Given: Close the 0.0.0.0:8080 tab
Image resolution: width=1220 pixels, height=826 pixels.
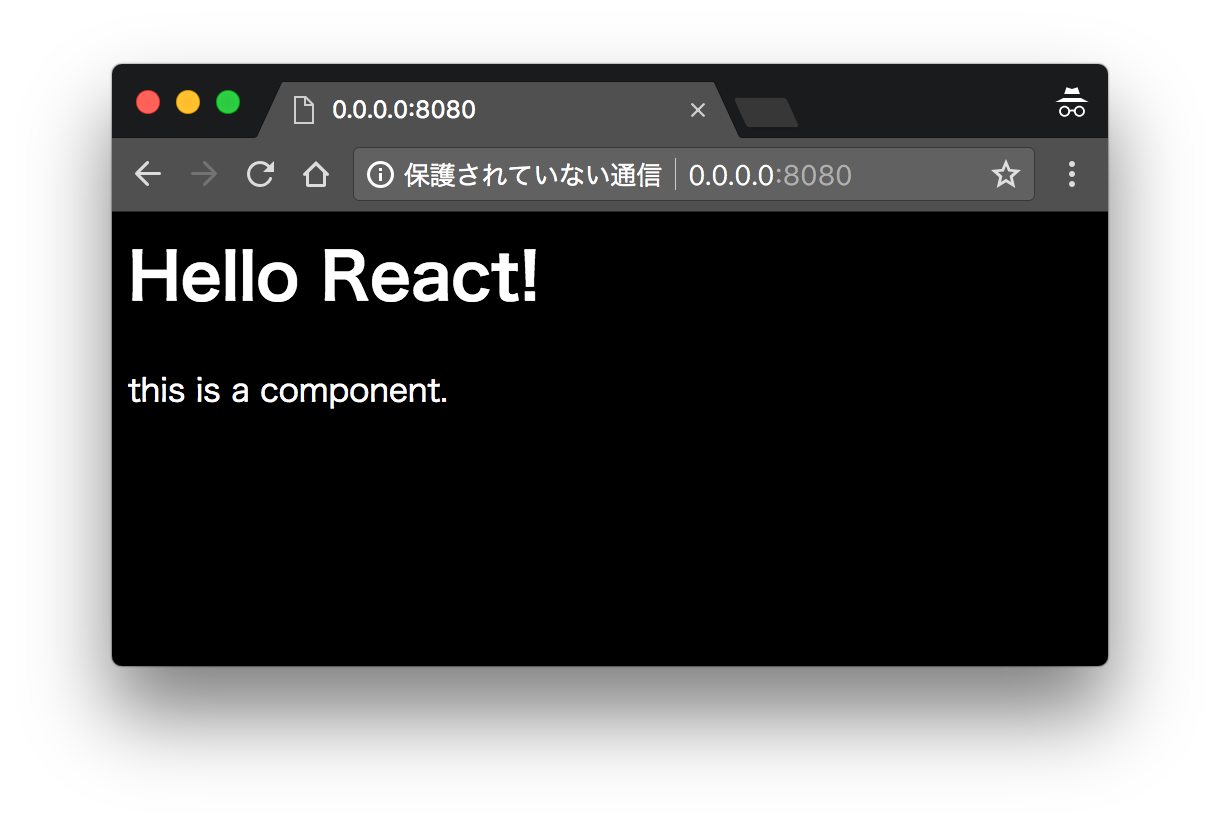Looking at the screenshot, I should pos(697,110).
